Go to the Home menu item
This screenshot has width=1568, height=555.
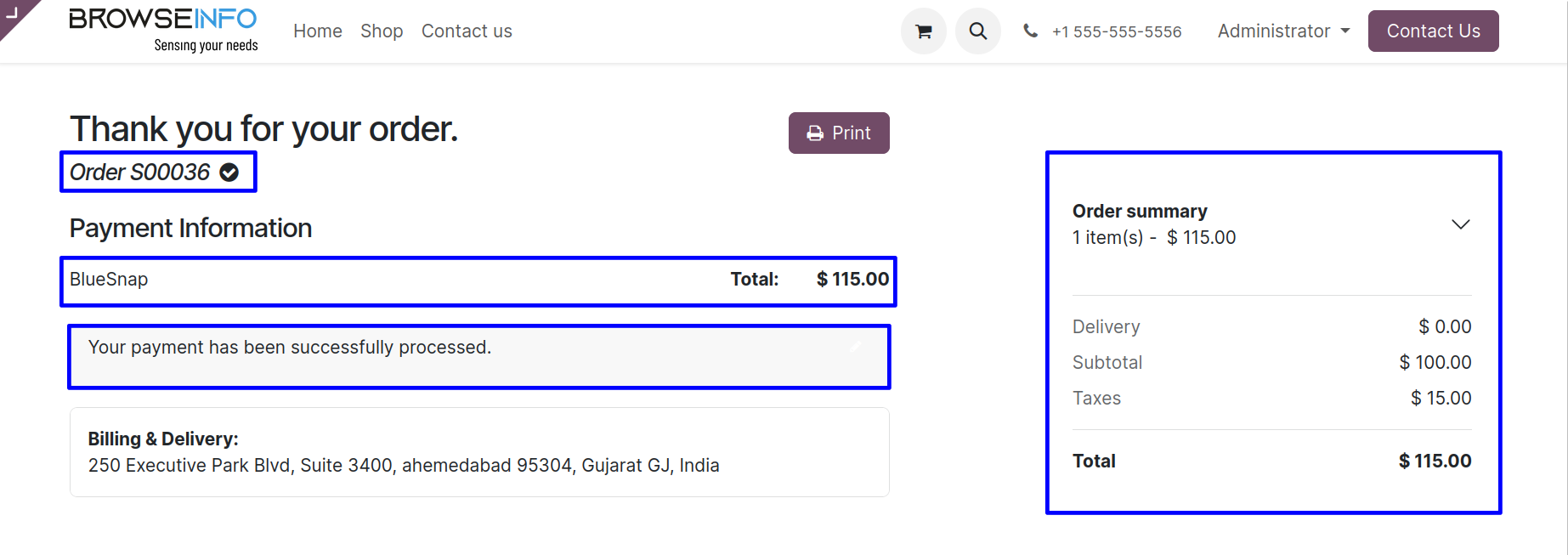coord(318,31)
